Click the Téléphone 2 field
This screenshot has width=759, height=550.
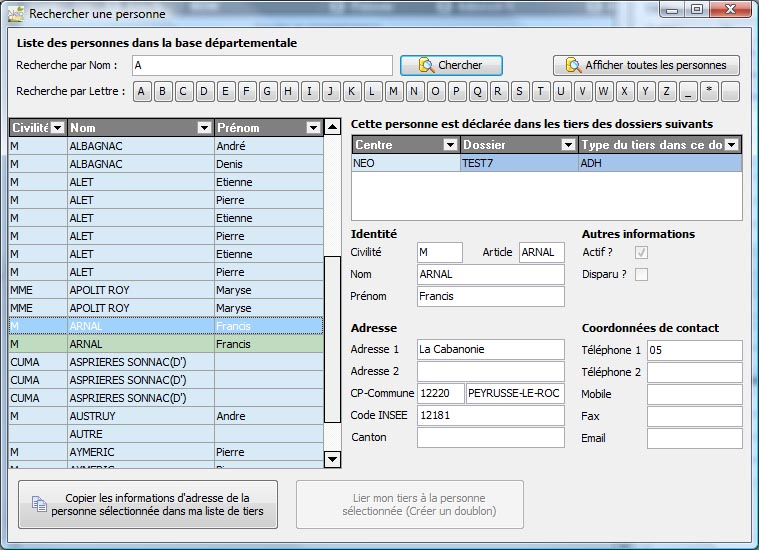(x=695, y=372)
